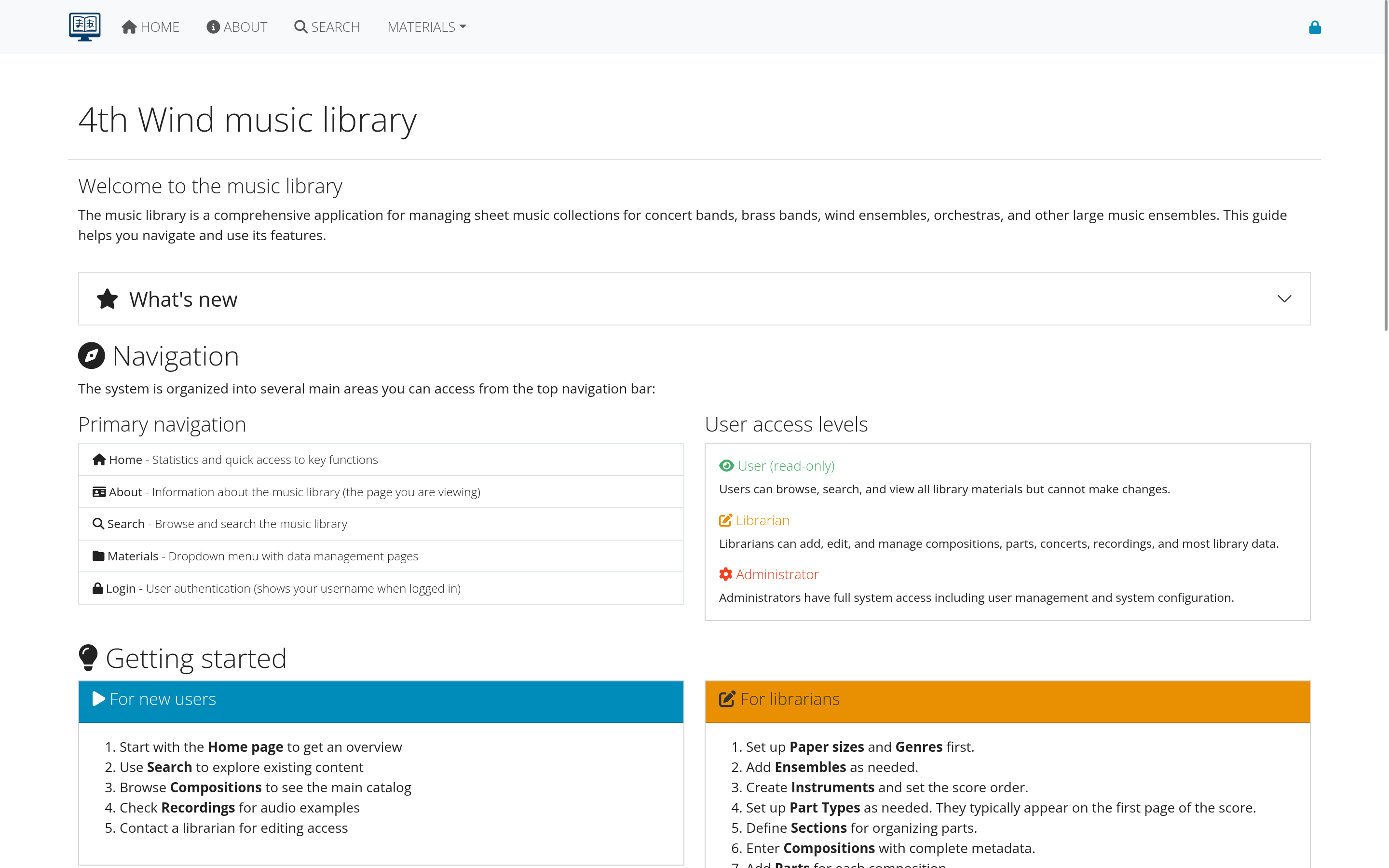This screenshot has width=1389, height=868.
Task: Open the ABOUT page from the navbar
Action: [x=236, y=27]
